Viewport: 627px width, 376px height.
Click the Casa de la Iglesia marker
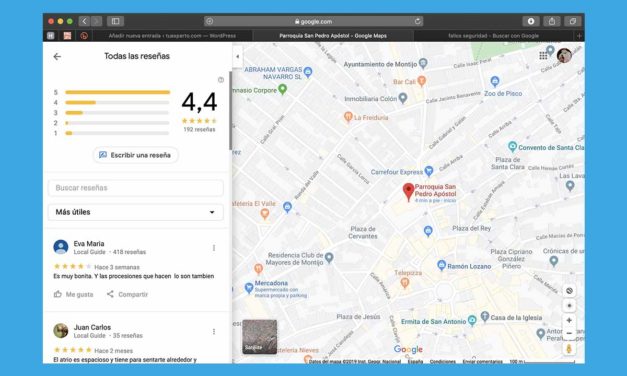[x=485, y=316]
